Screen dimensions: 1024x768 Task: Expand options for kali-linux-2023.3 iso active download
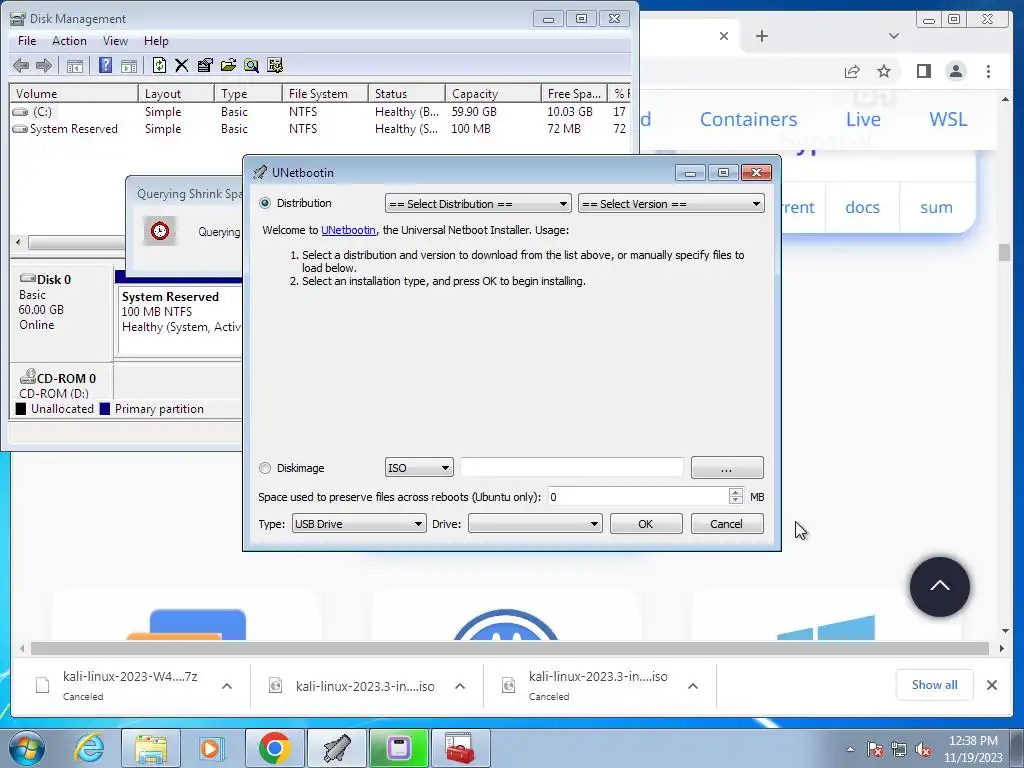click(460, 686)
